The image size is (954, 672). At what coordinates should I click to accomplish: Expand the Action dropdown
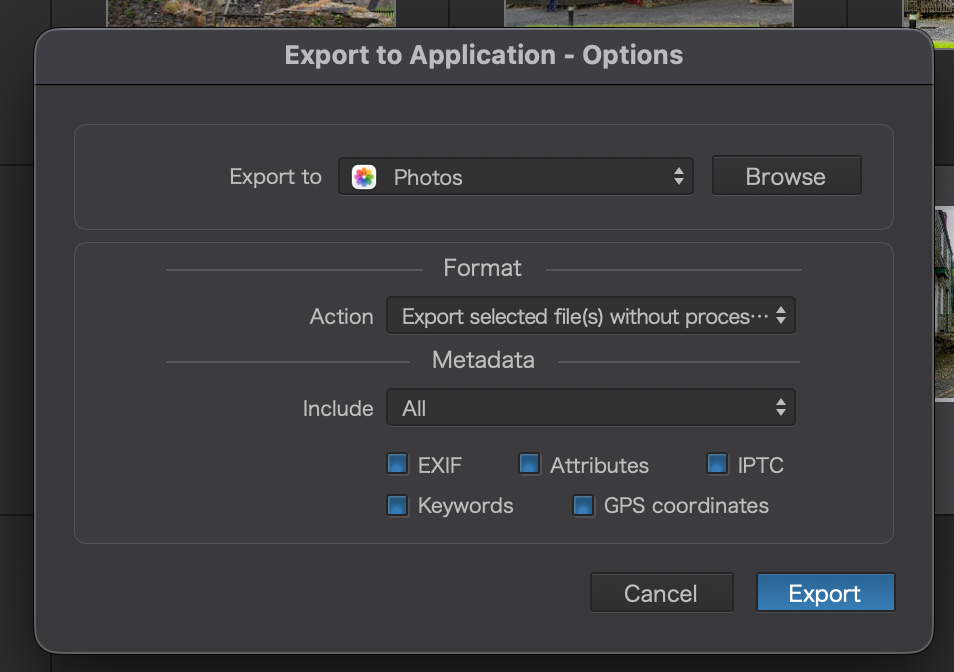(590, 317)
